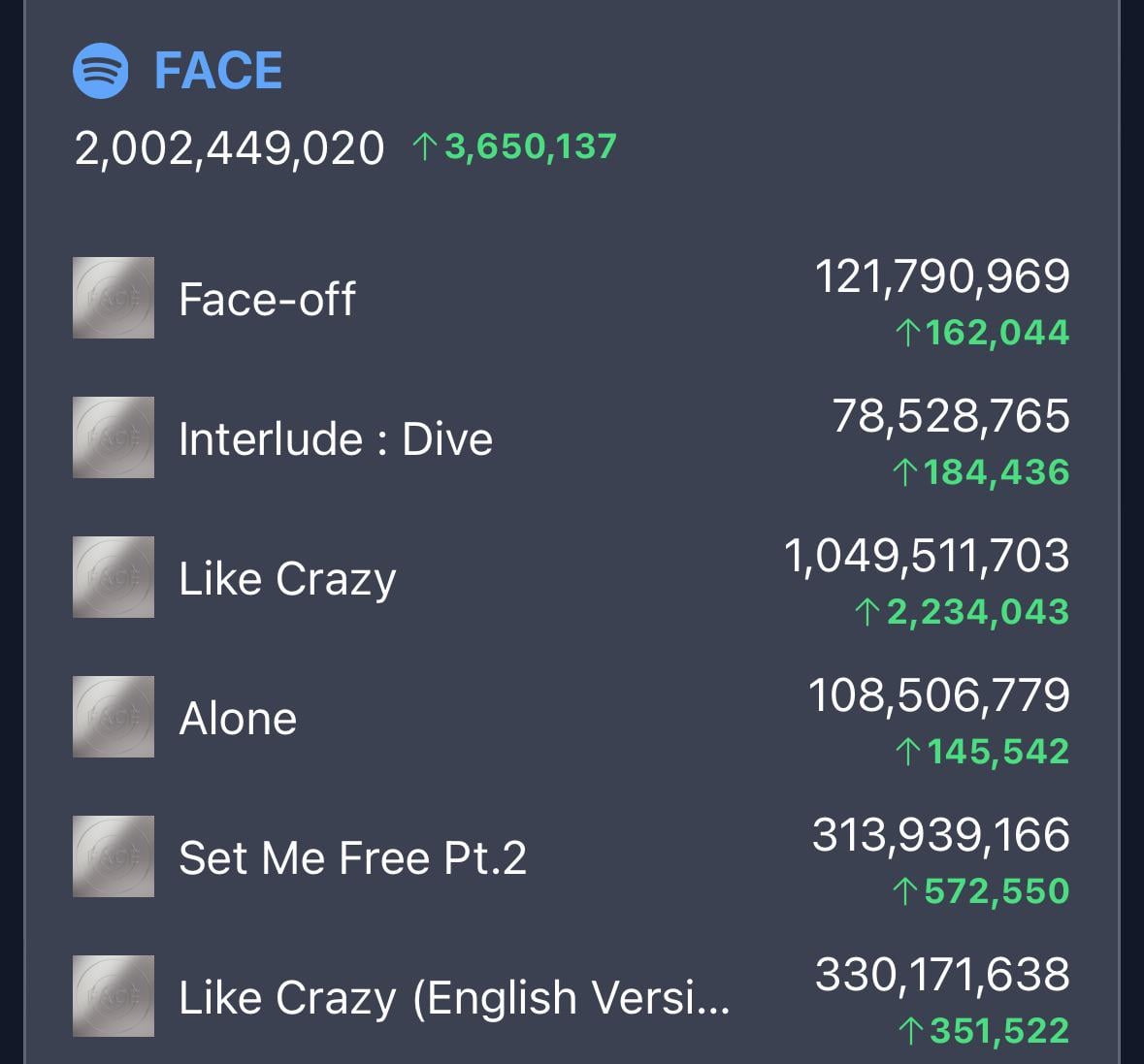Click Face-off's stream count 121,790,969
This screenshot has height=1064, width=1144.
coord(941,276)
